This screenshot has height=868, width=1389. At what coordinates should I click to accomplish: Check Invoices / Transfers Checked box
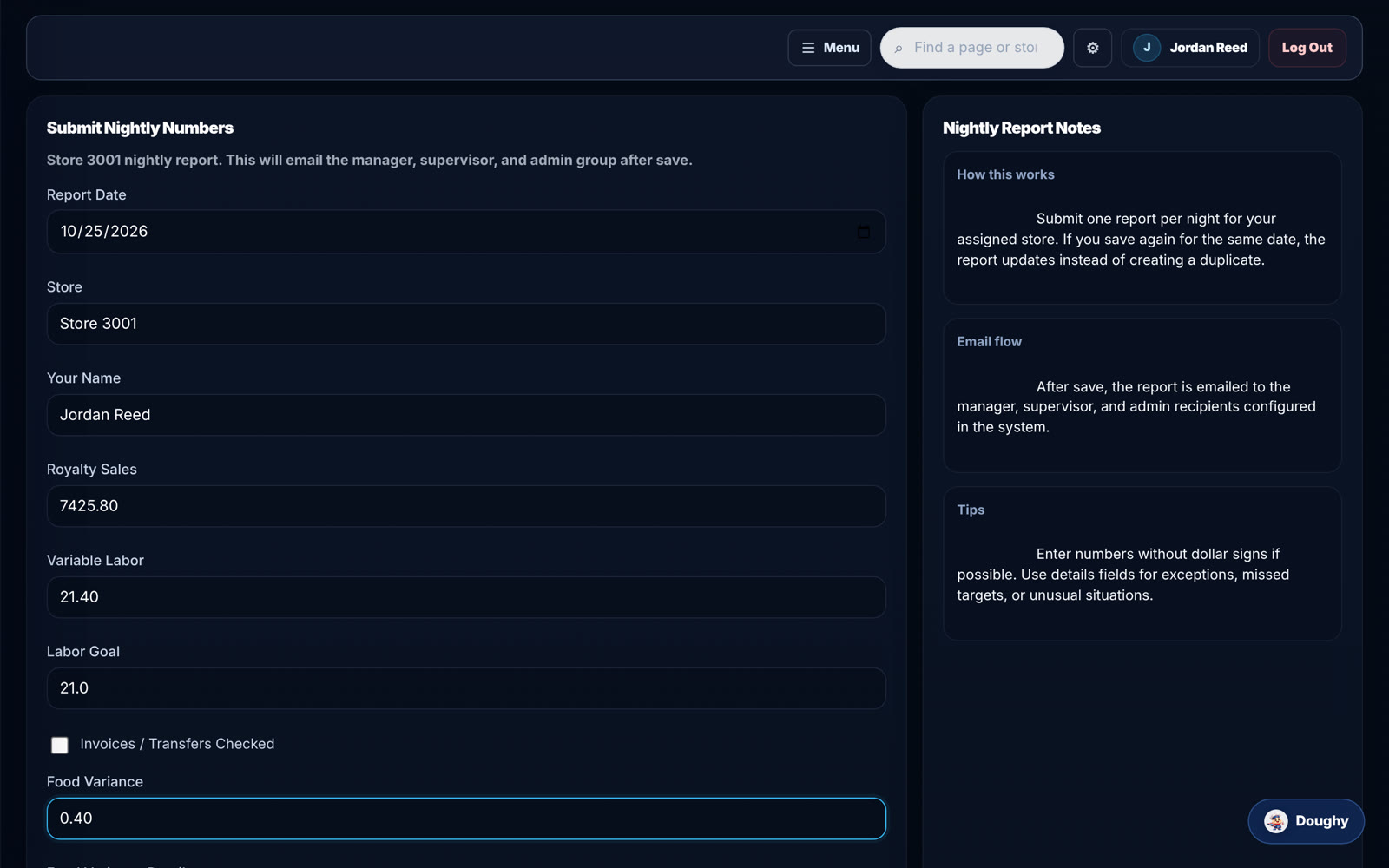click(59, 745)
